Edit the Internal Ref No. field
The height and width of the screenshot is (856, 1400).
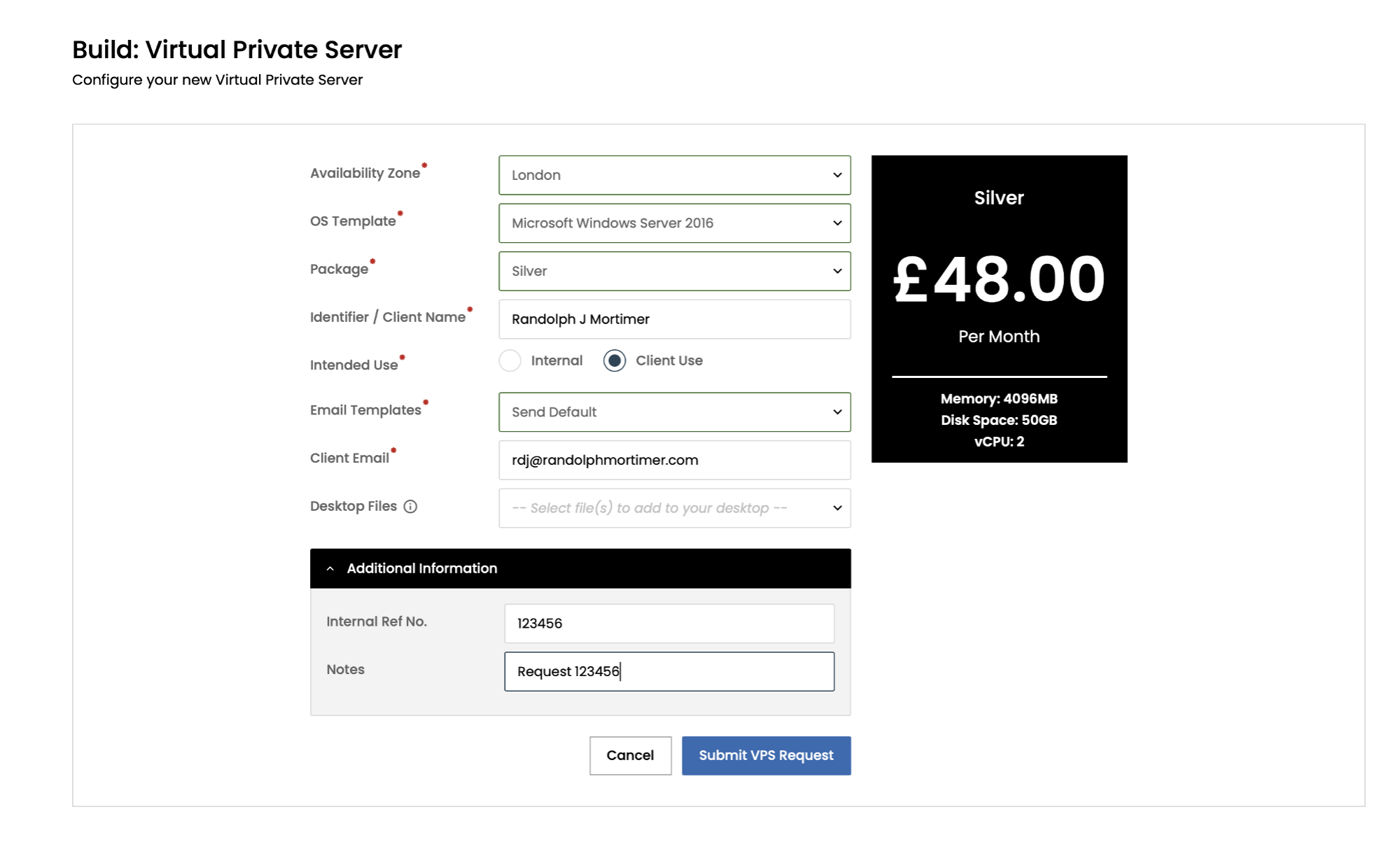(668, 624)
